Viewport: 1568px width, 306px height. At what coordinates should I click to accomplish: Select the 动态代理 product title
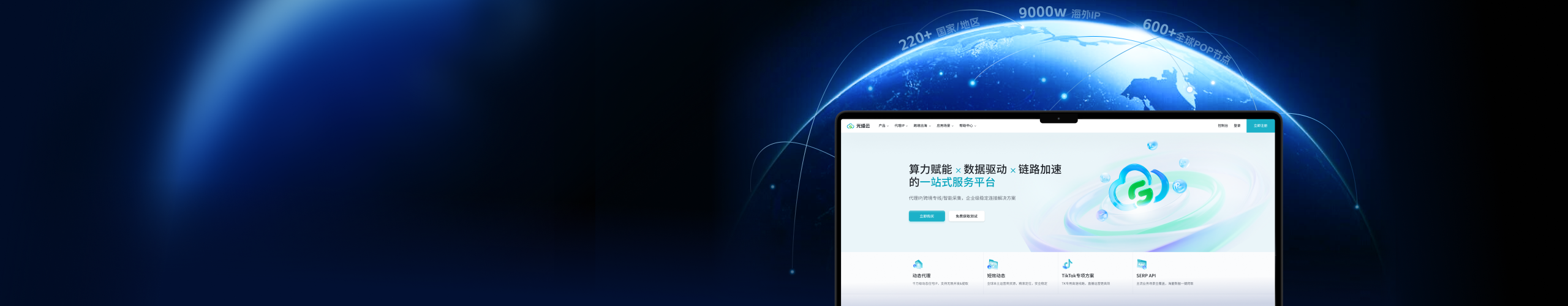coord(921,276)
